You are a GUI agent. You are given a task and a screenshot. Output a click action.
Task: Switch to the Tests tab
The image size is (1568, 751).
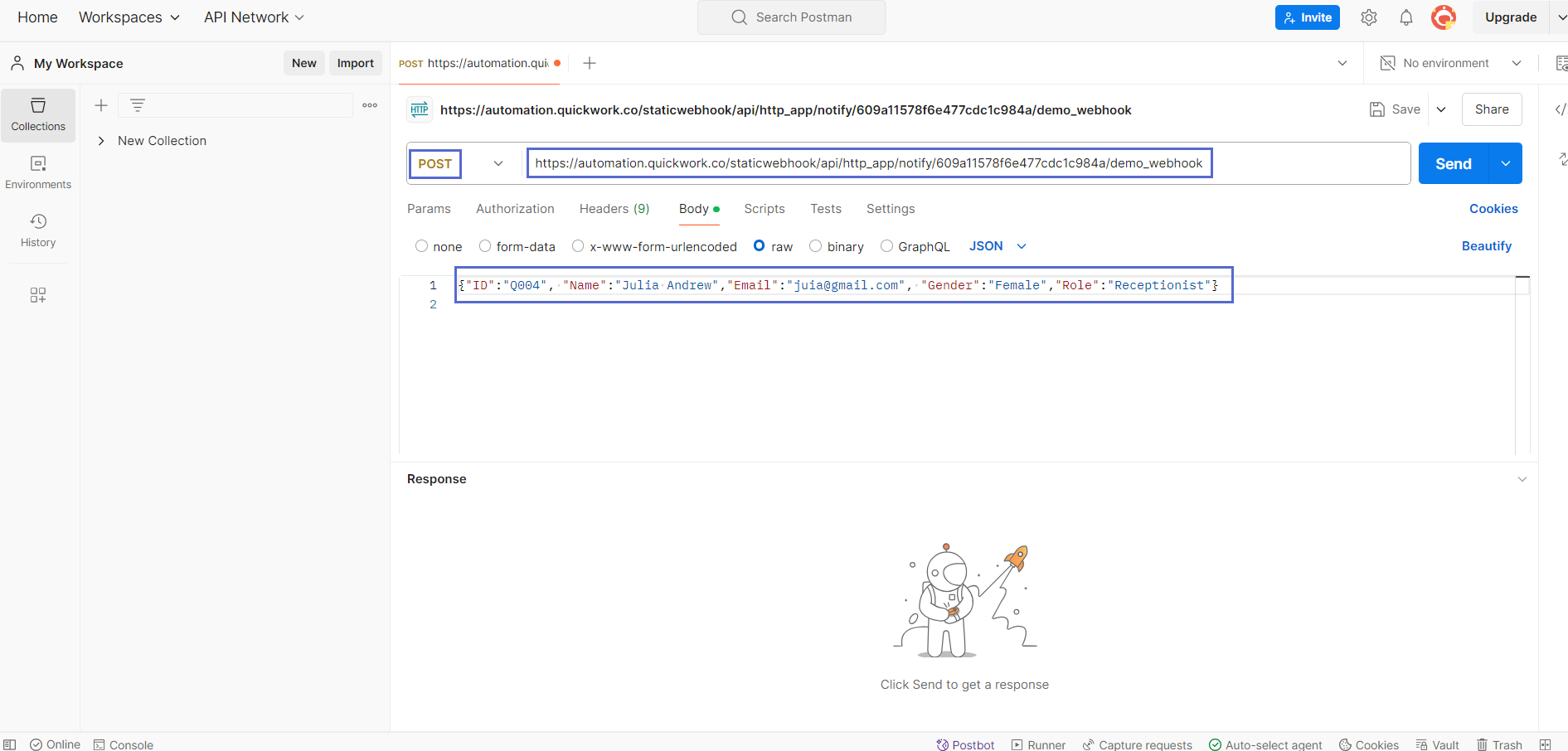point(826,209)
